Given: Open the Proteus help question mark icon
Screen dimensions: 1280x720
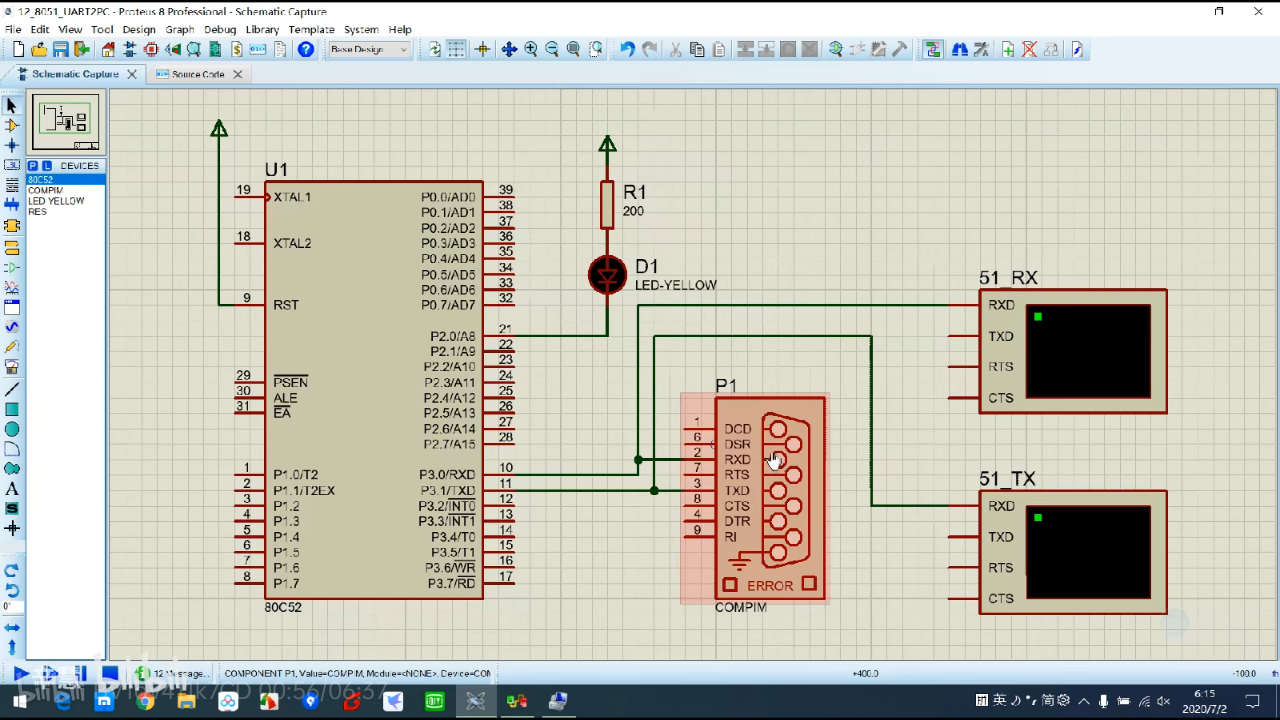Looking at the screenshot, I should 306,49.
